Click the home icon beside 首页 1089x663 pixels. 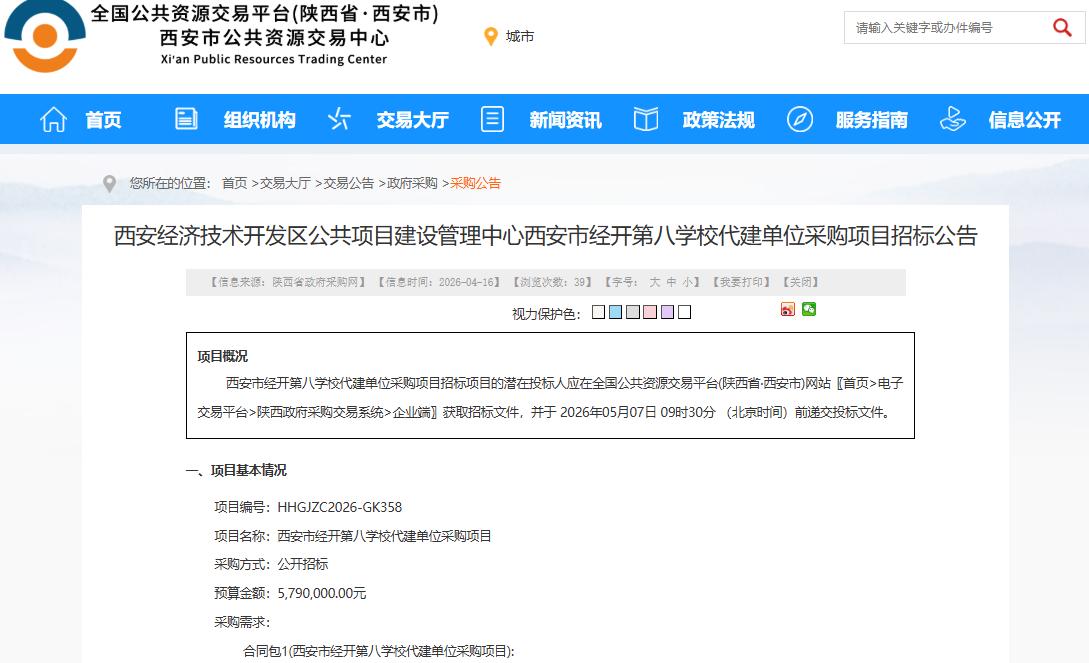(52, 118)
